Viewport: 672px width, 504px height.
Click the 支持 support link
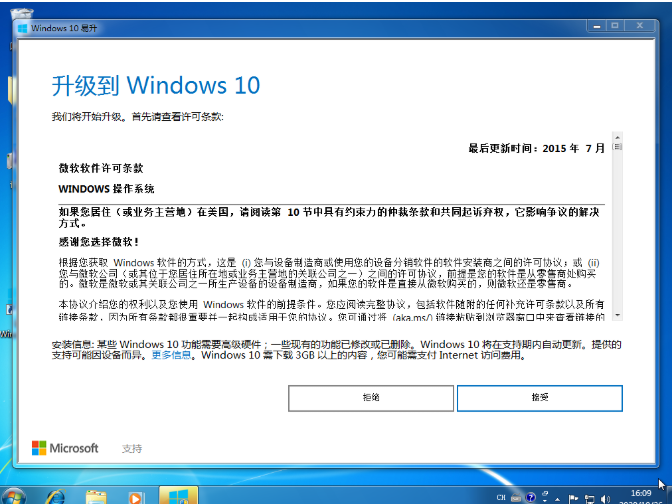pos(132,448)
